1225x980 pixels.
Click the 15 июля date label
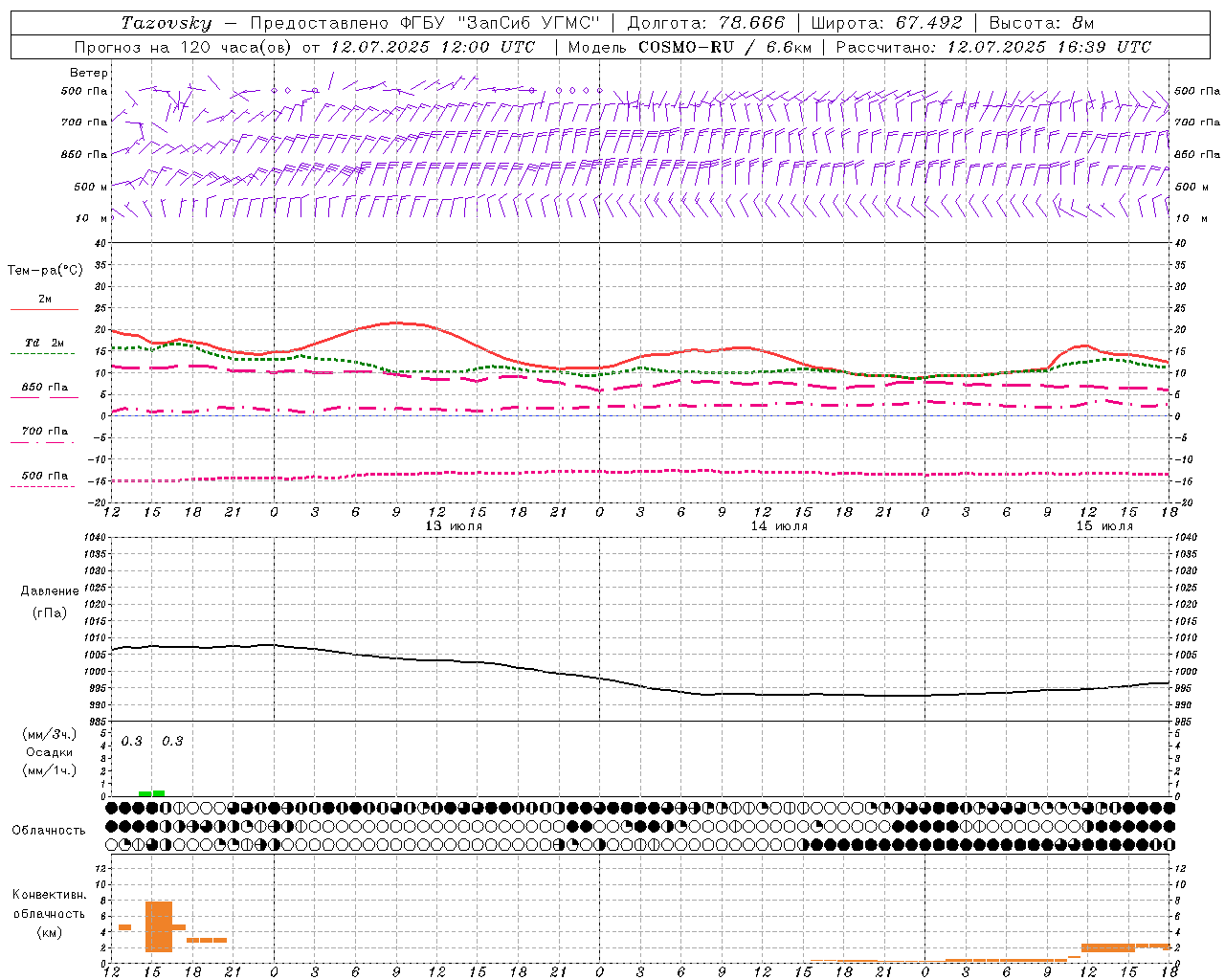point(1104,526)
